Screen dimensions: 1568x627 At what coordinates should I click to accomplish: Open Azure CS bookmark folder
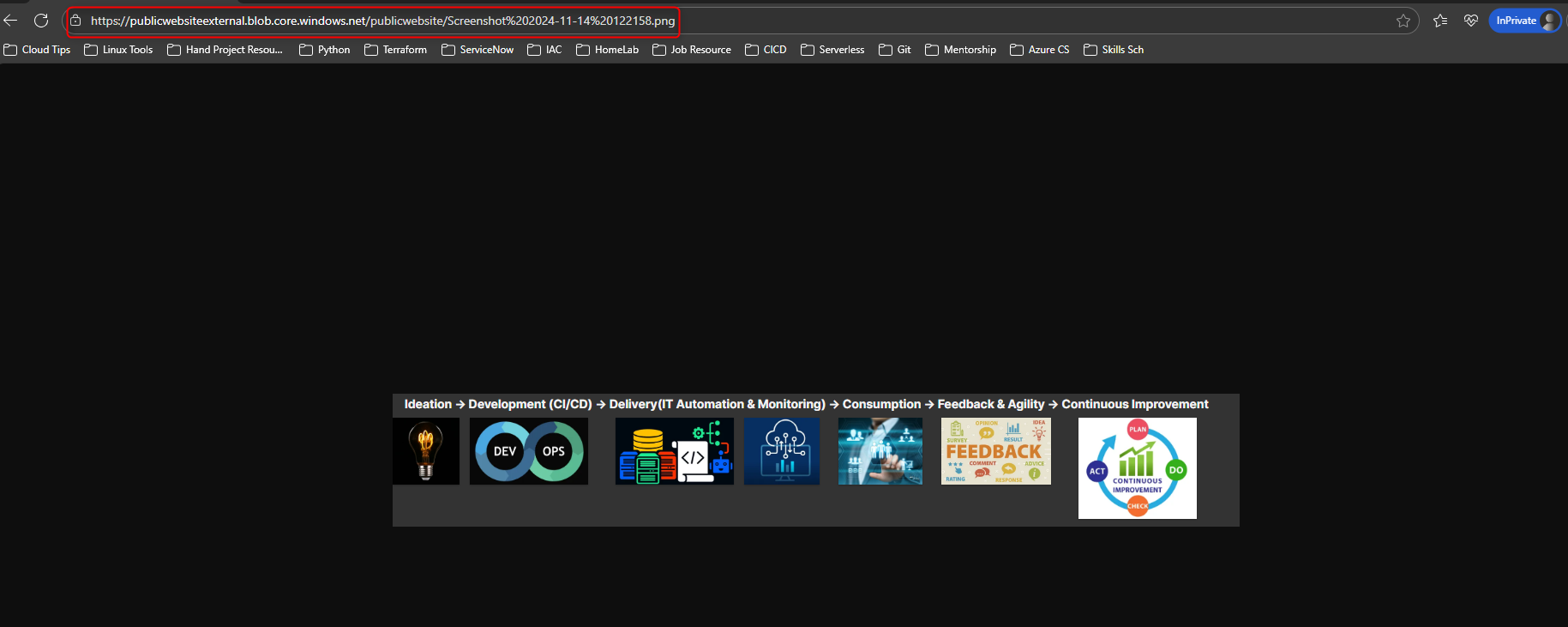coord(1039,50)
